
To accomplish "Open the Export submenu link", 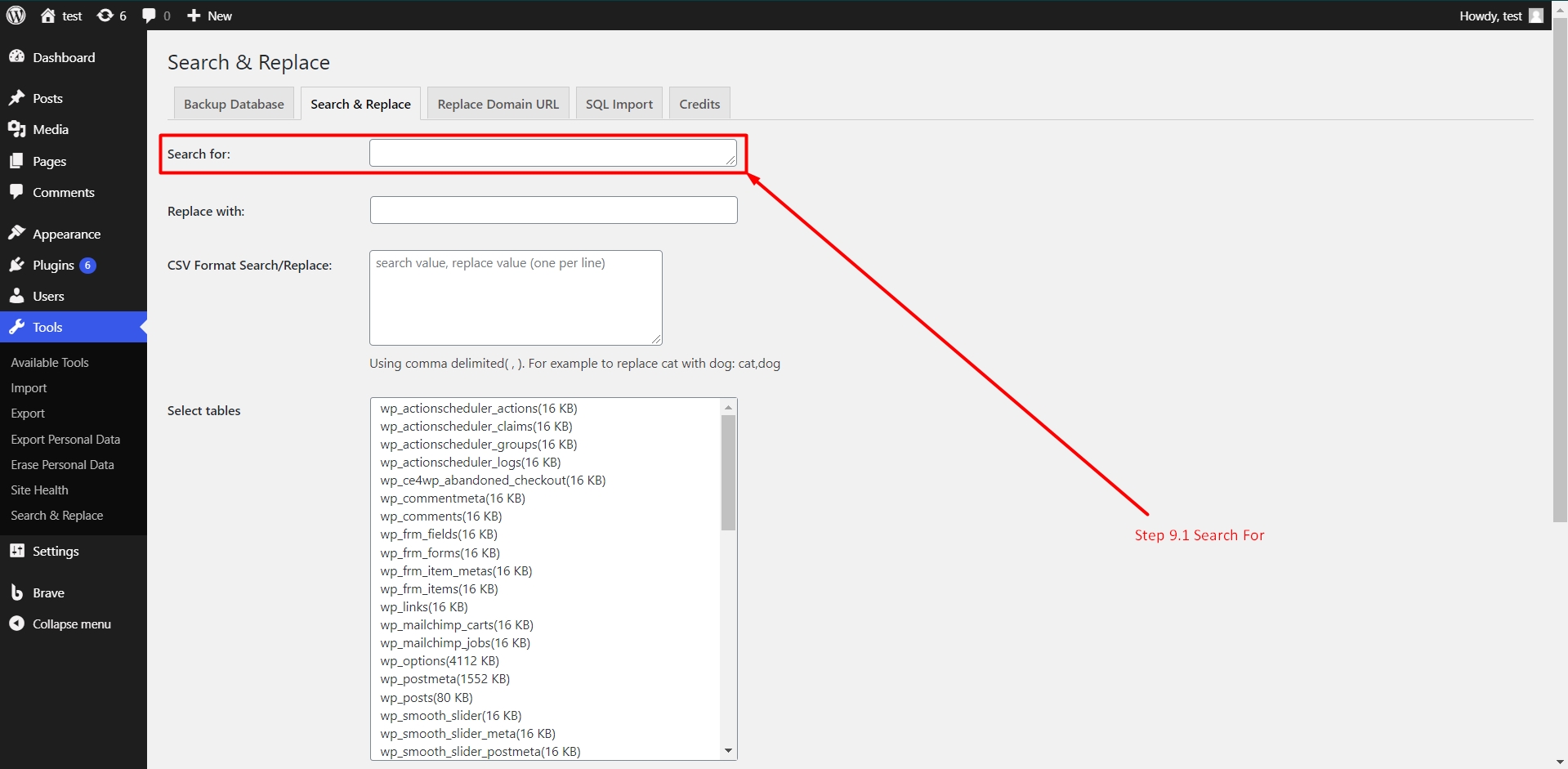I will (28, 413).
